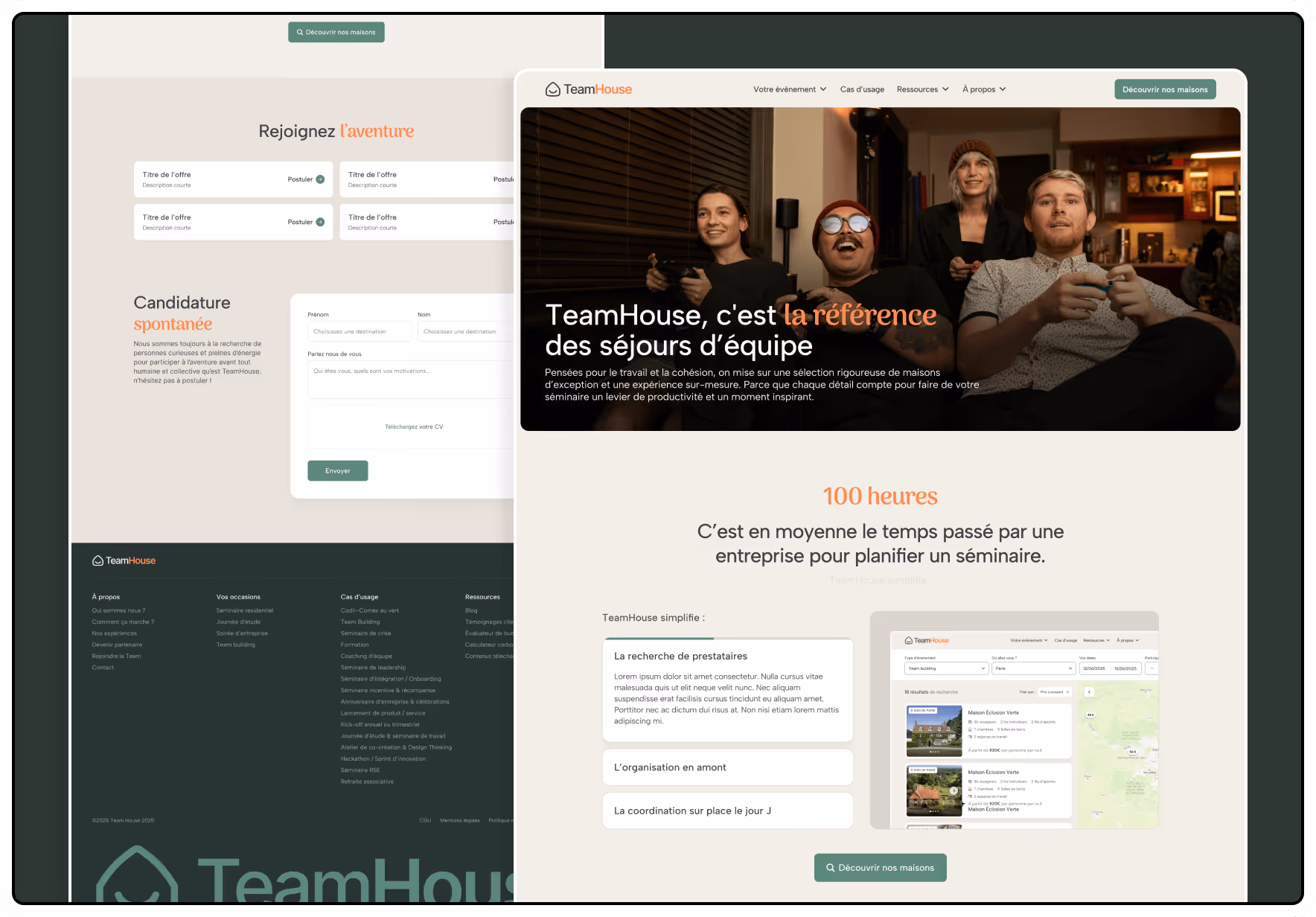Open Comment ça marche ? footer link
Viewport: 1316px width, 917px height.
click(x=124, y=622)
